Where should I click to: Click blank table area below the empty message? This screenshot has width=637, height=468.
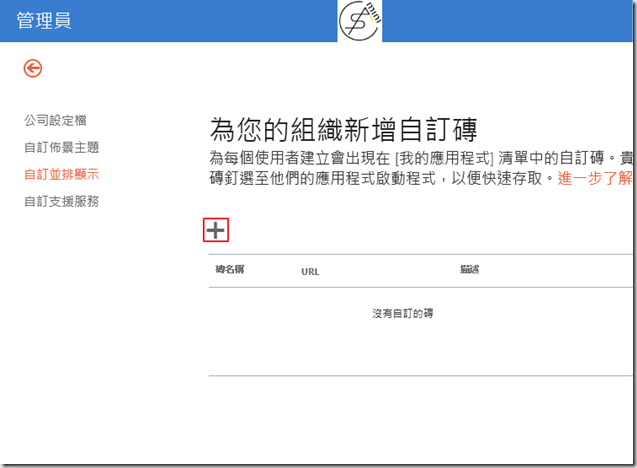420,350
